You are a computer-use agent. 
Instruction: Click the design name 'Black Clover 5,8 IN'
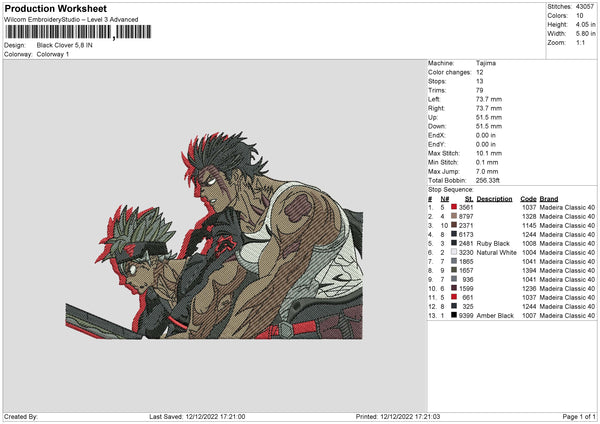(65, 45)
